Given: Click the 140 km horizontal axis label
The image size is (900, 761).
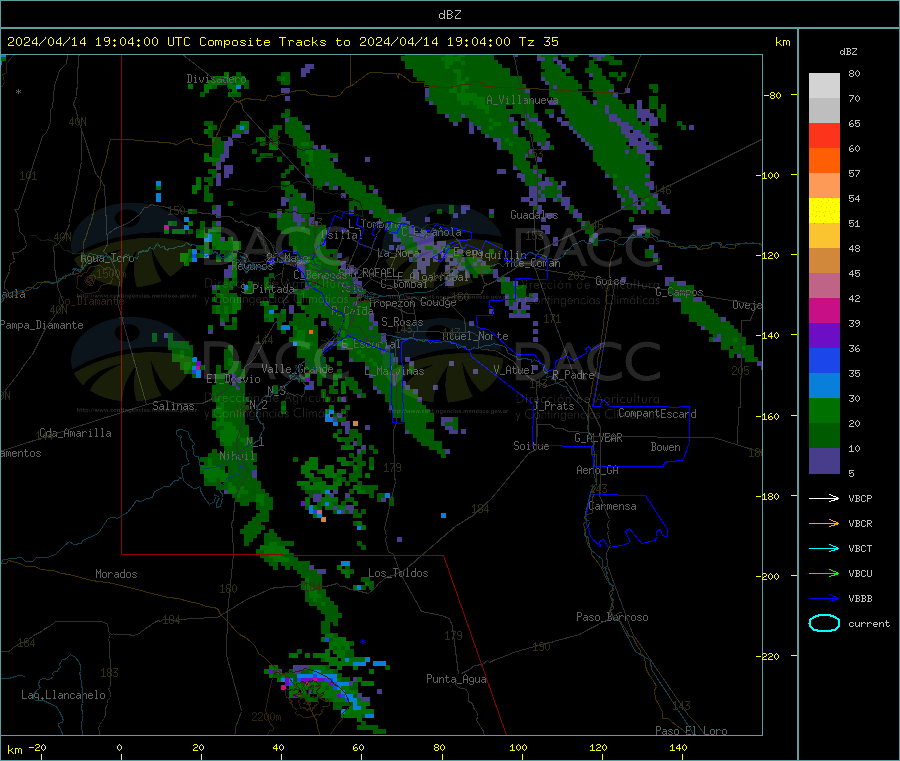Looking at the screenshot, I should [678, 747].
